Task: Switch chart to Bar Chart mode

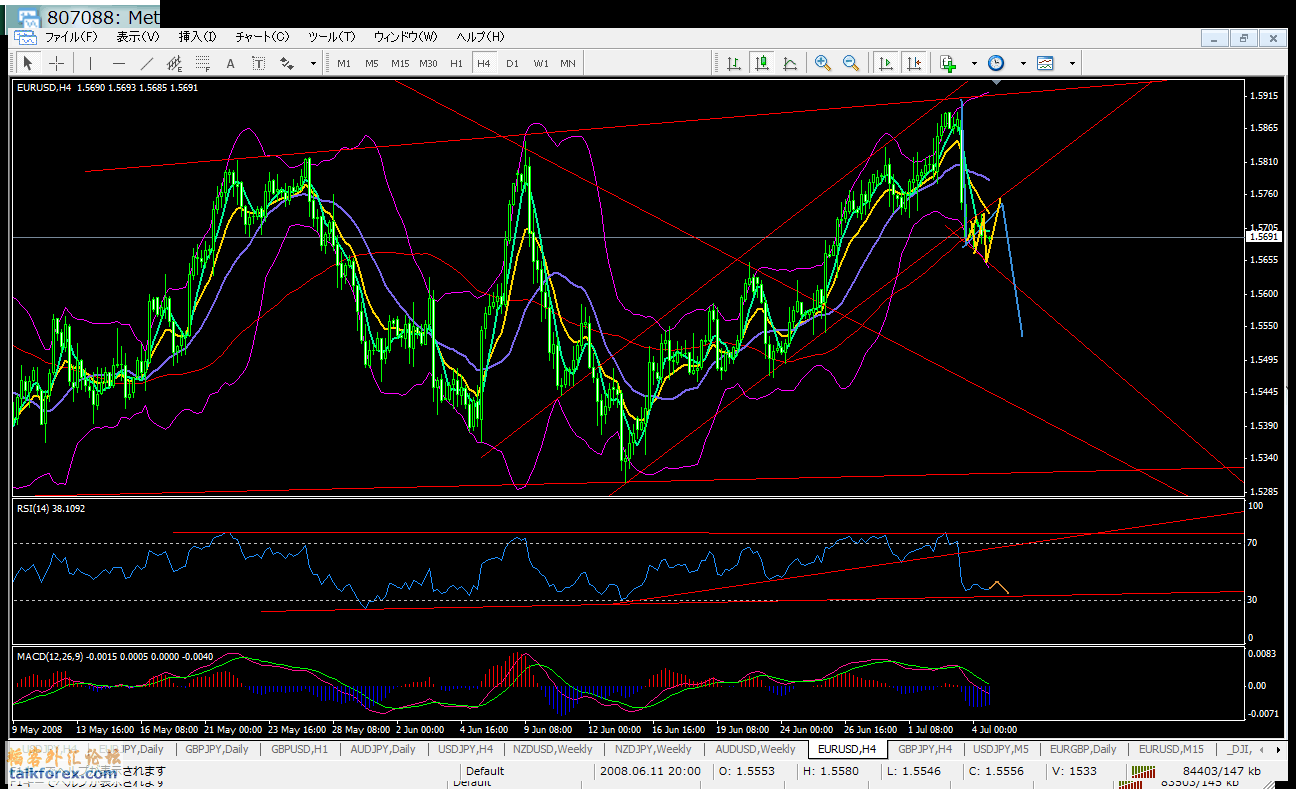Action: [x=734, y=63]
